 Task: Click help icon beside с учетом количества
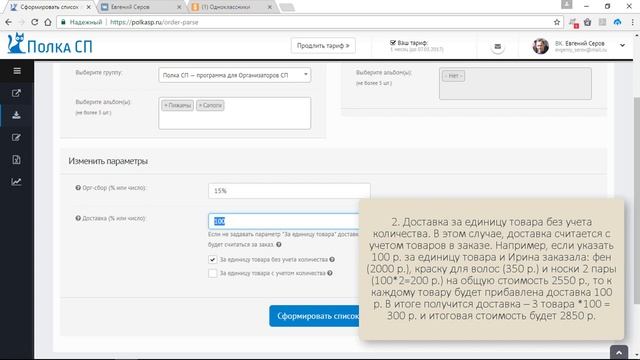[330, 273]
